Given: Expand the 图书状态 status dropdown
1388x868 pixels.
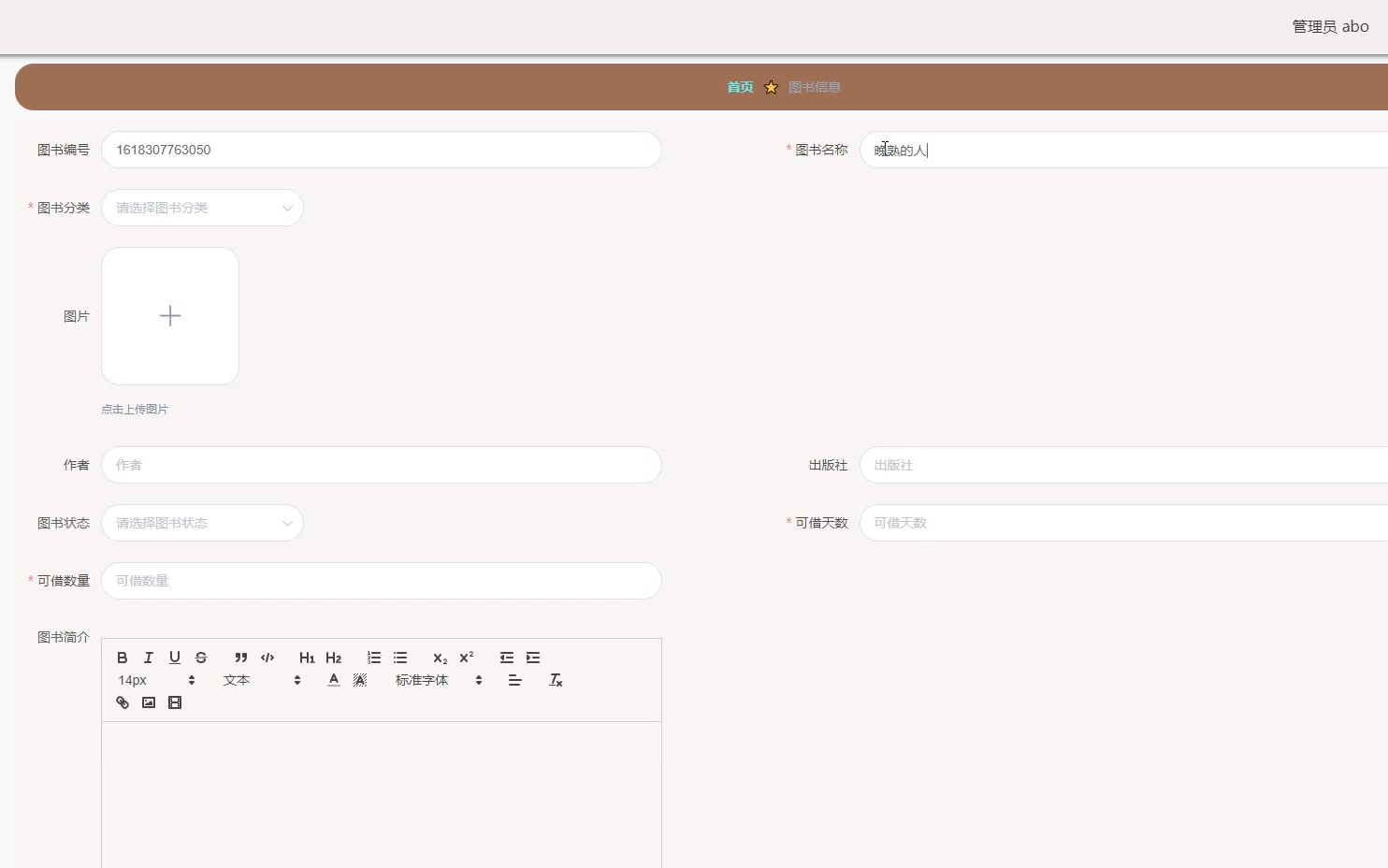Looking at the screenshot, I should (x=202, y=523).
